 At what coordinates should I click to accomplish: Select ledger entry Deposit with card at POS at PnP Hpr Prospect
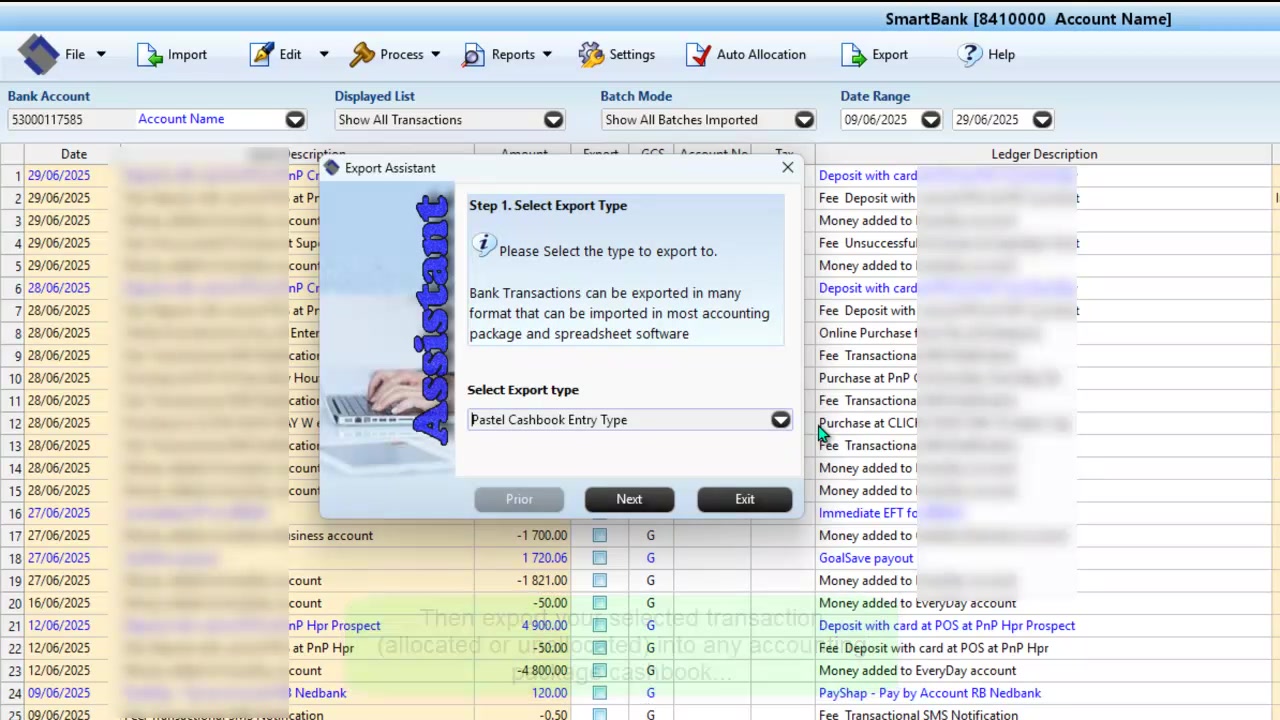tap(947, 626)
